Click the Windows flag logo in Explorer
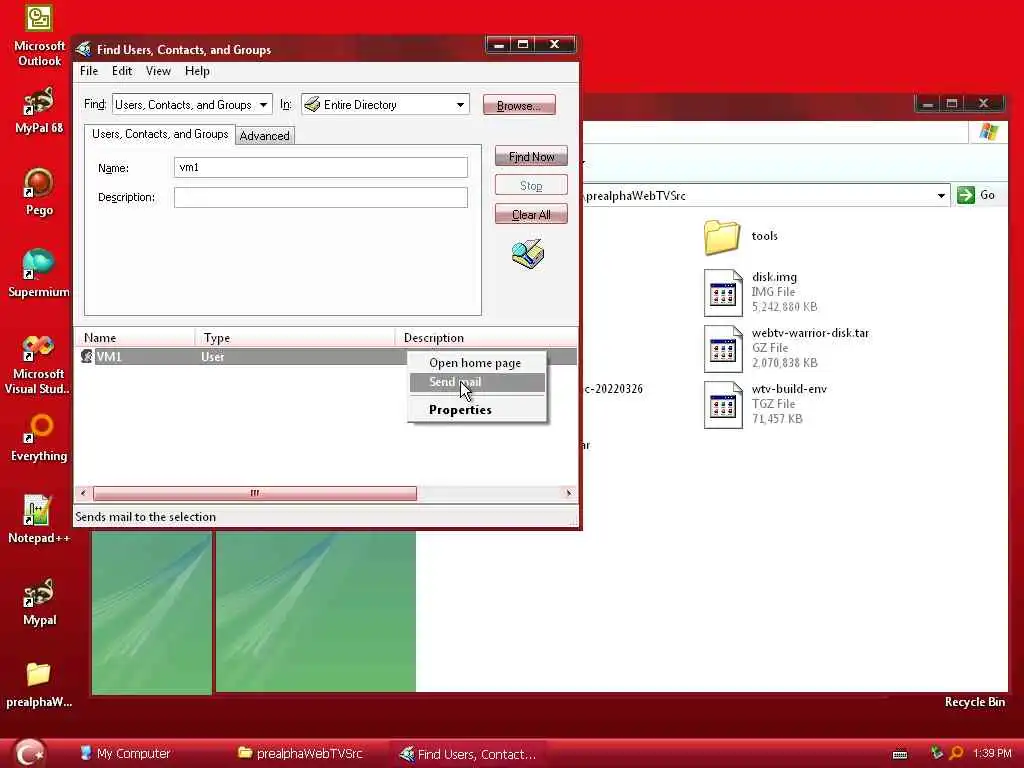The width and height of the screenshot is (1024, 768). [989, 132]
